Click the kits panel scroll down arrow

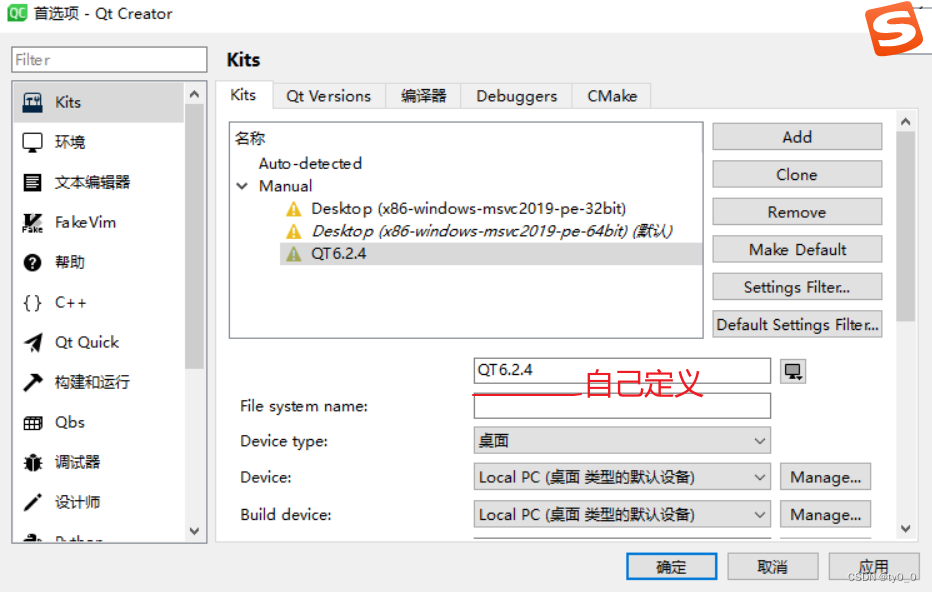coord(905,529)
